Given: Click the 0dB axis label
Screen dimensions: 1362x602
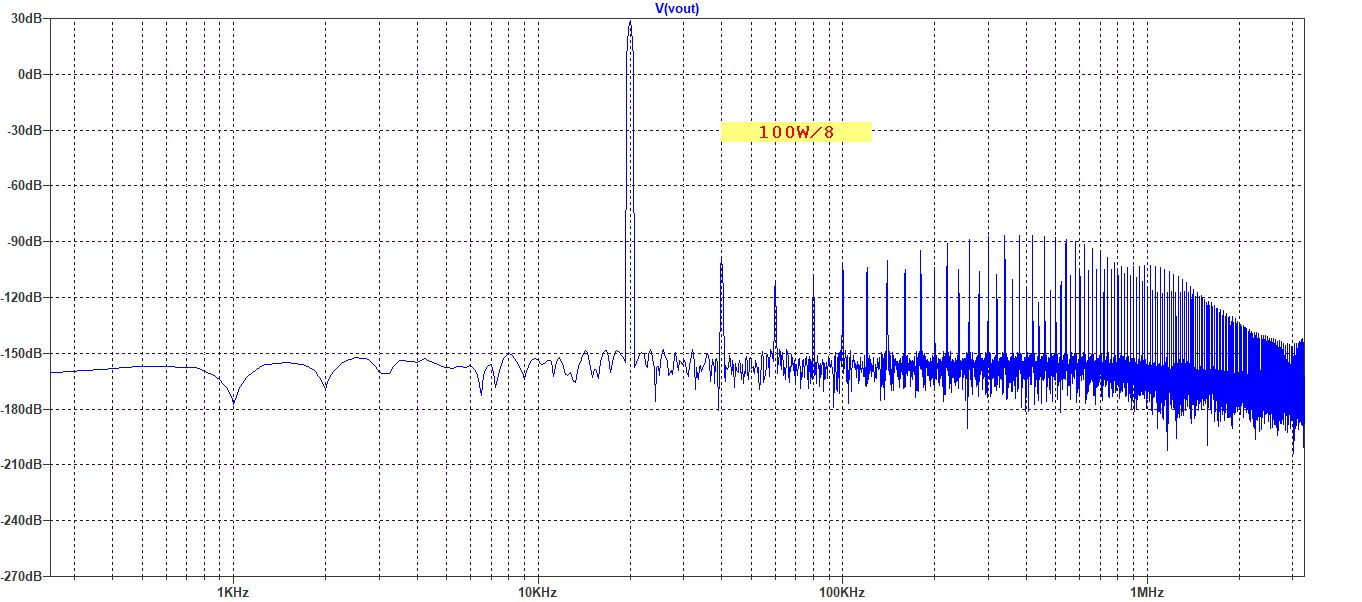Looking at the screenshot, I should (31, 75).
